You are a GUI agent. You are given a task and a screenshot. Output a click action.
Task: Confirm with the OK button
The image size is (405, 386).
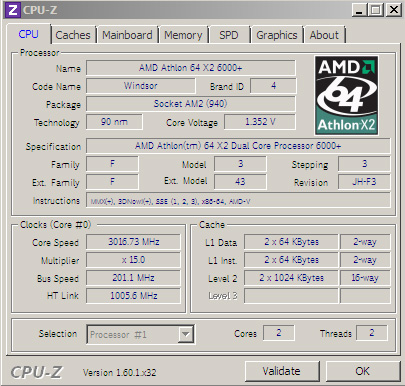(x=363, y=371)
